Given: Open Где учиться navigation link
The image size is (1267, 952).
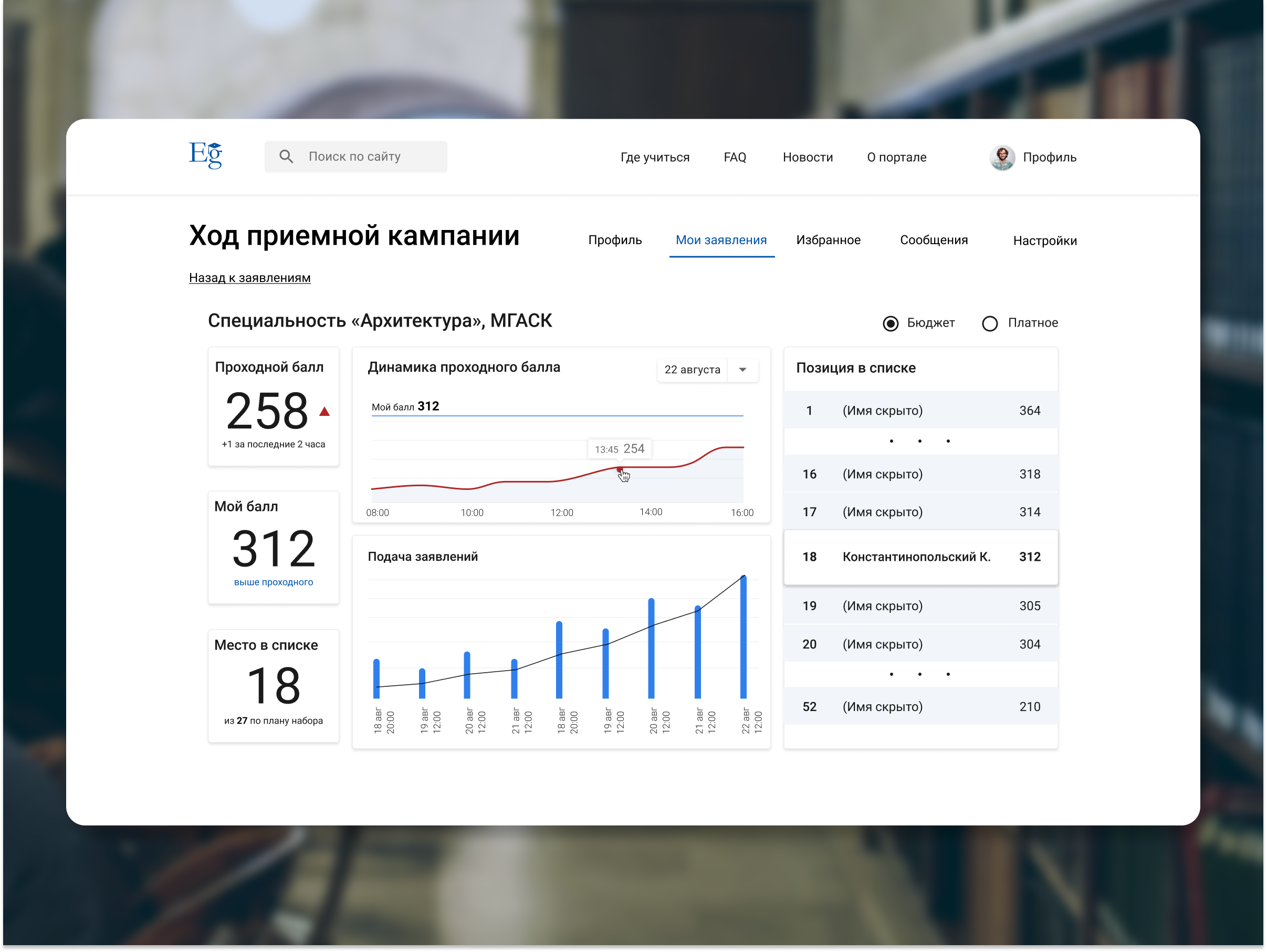Looking at the screenshot, I should pos(654,158).
